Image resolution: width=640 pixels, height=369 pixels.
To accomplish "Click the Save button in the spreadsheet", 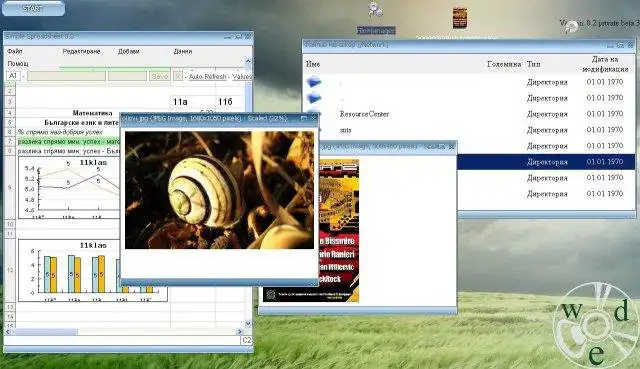I will pos(160,76).
